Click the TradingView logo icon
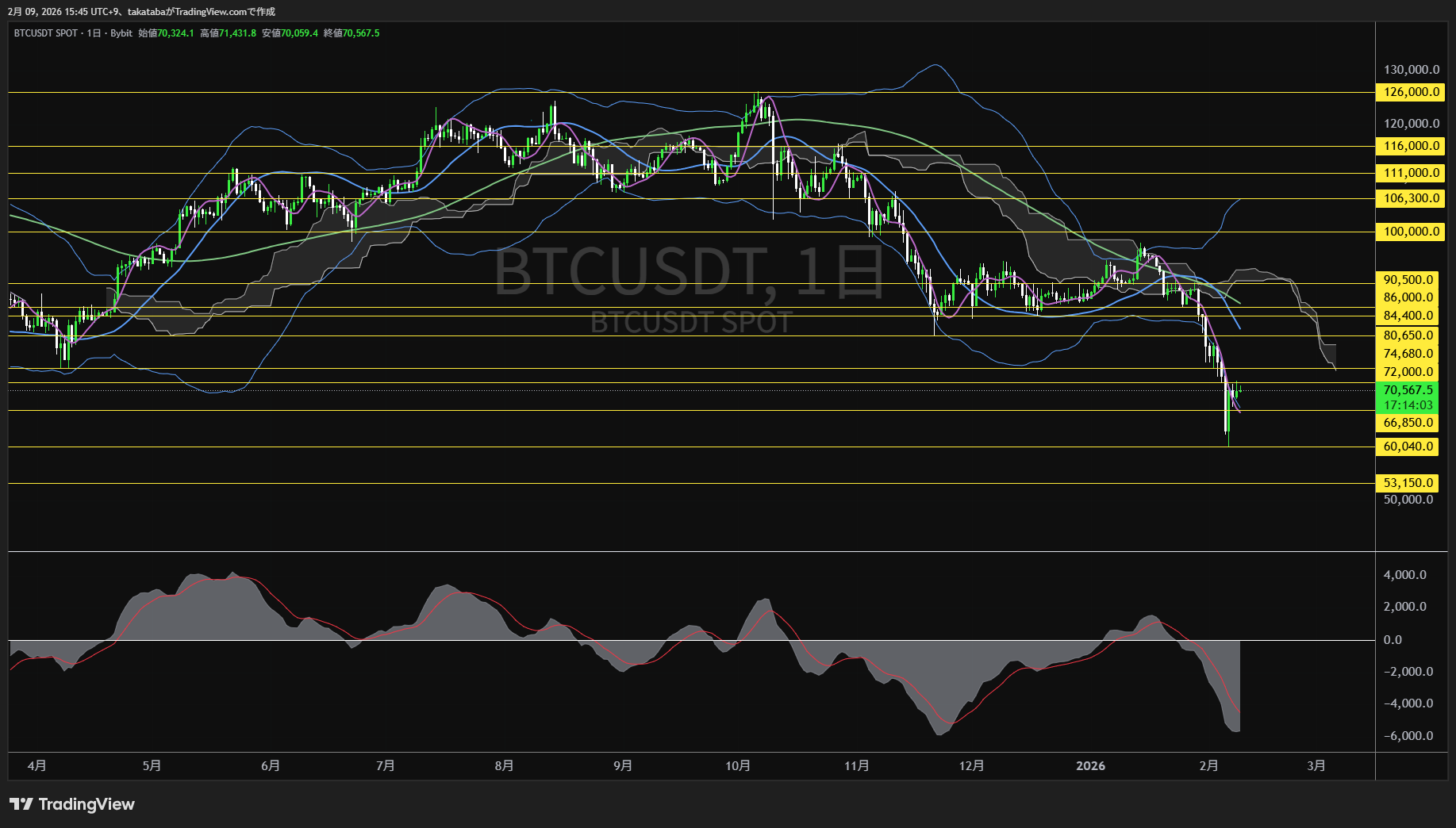The height and width of the screenshot is (828, 1456). click(x=21, y=804)
